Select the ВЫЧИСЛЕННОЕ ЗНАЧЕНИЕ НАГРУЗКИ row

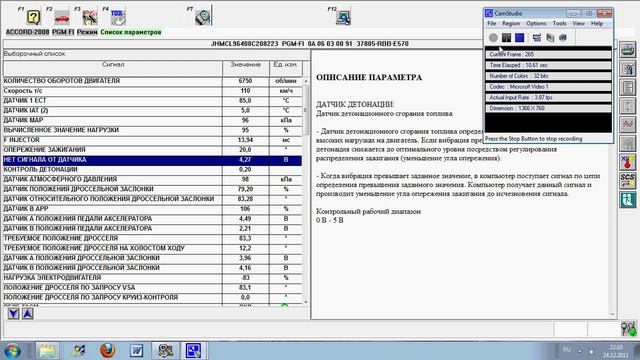pos(153,130)
